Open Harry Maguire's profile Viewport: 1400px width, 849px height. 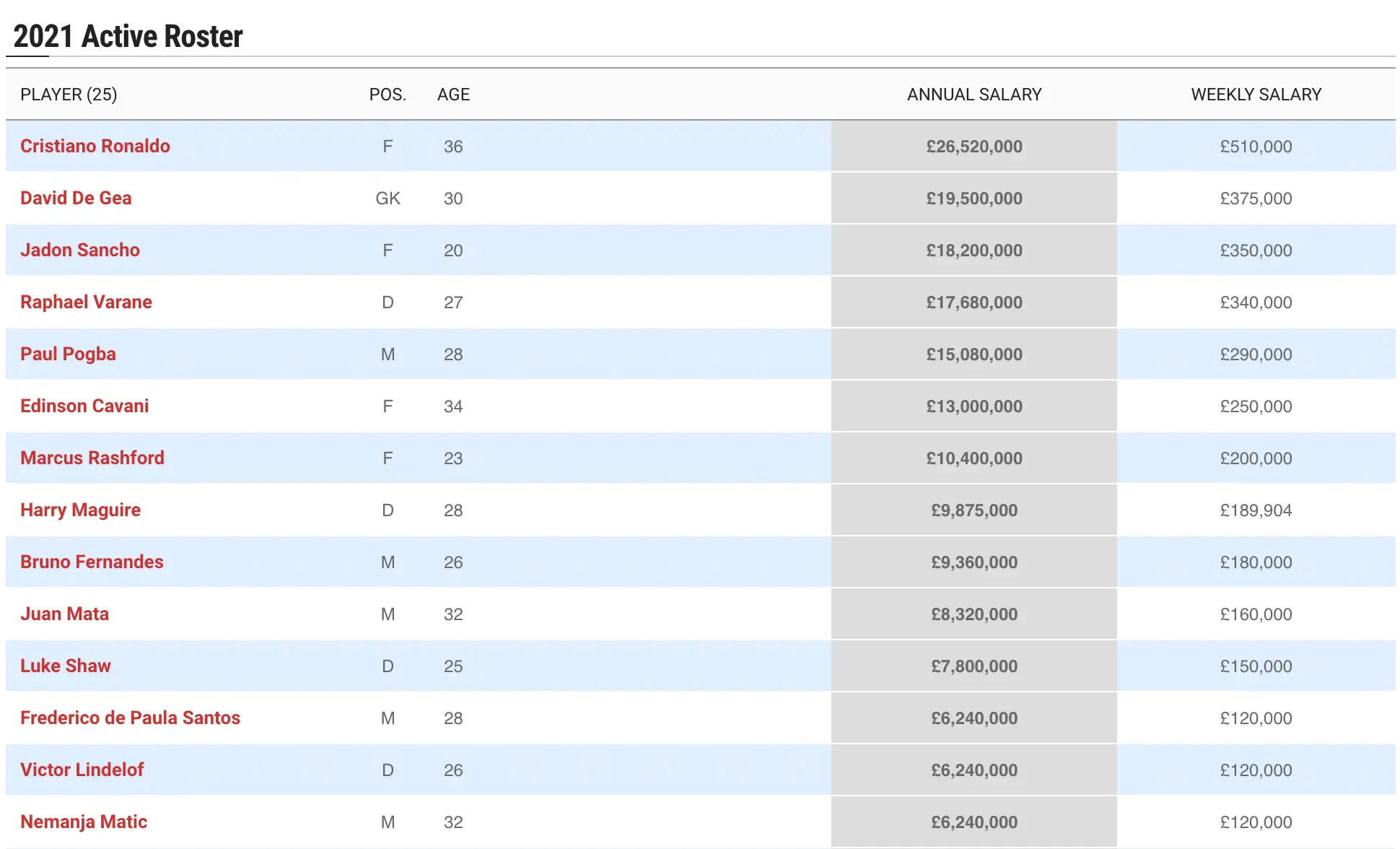coord(80,510)
